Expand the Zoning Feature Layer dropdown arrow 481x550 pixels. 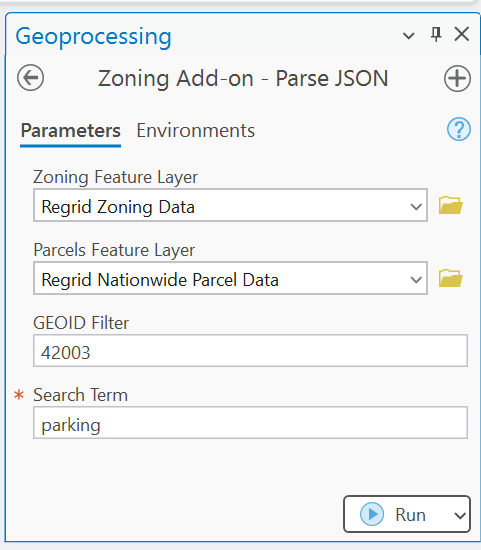click(x=416, y=207)
